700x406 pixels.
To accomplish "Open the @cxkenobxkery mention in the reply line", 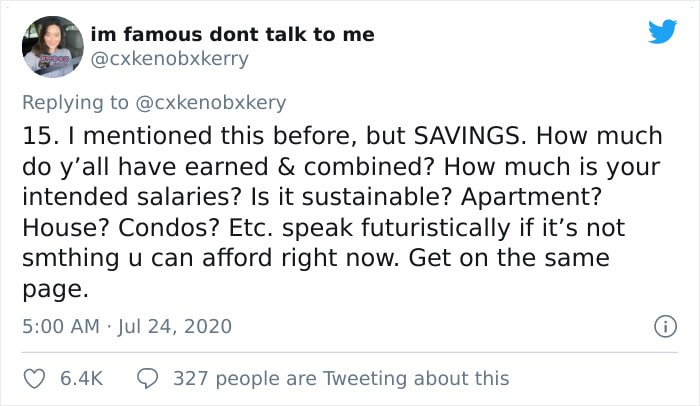I will pos(210,103).
